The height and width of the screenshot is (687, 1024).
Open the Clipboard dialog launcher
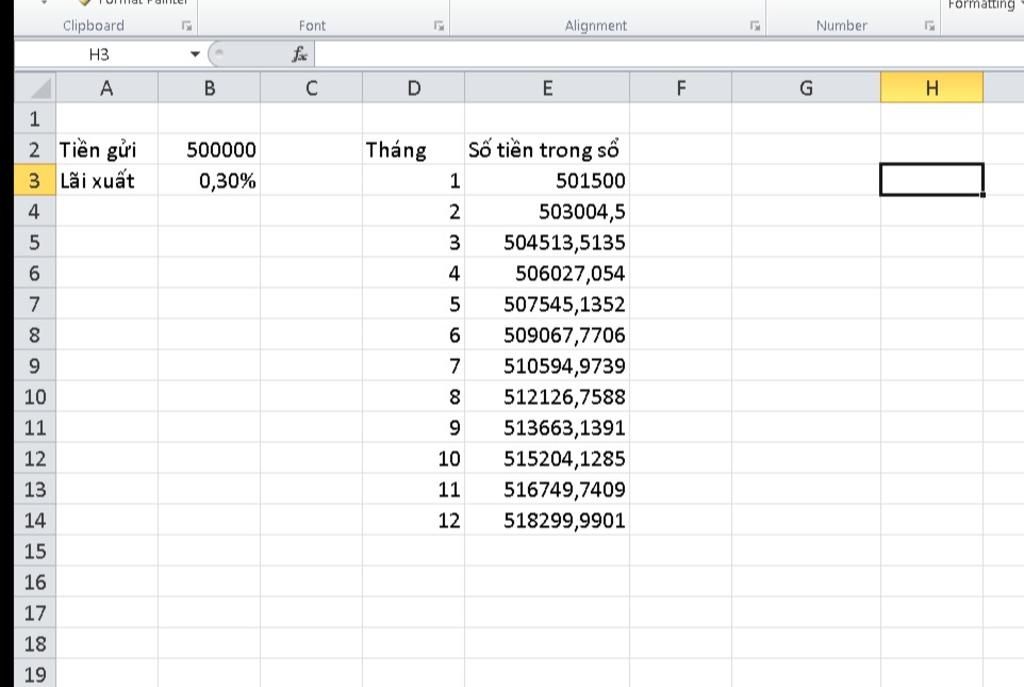pos(187,26)
